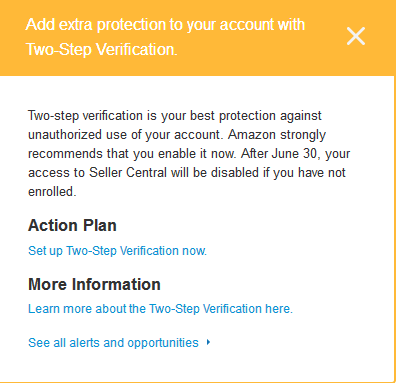396x383 pixels.
Task: Open Learn more about the Two-Step Verification here
Action: (x=160, y=309)
